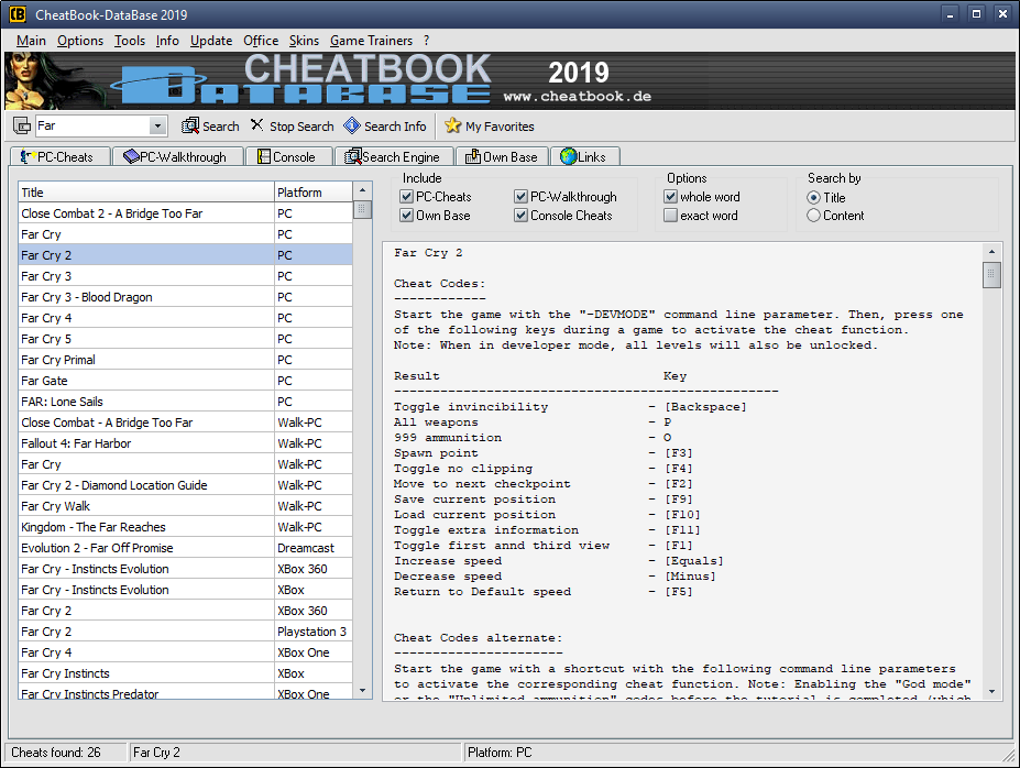Toggle the Own Base include checkbox
Image resolution: width=1020 pixels, height=768 pixels.
(x=407, y=215)
